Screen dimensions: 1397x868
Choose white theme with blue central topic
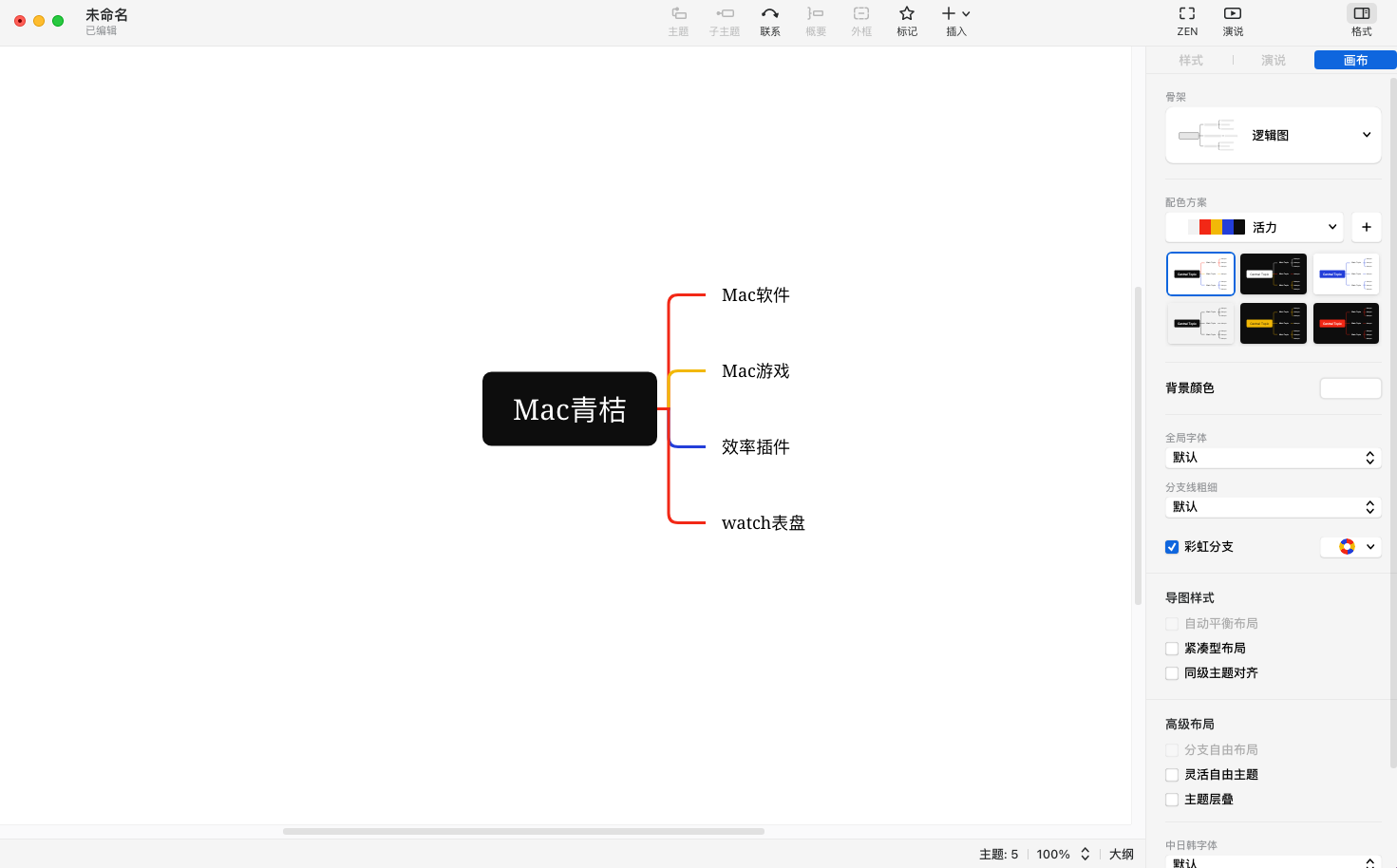[x=1347, y=274]
